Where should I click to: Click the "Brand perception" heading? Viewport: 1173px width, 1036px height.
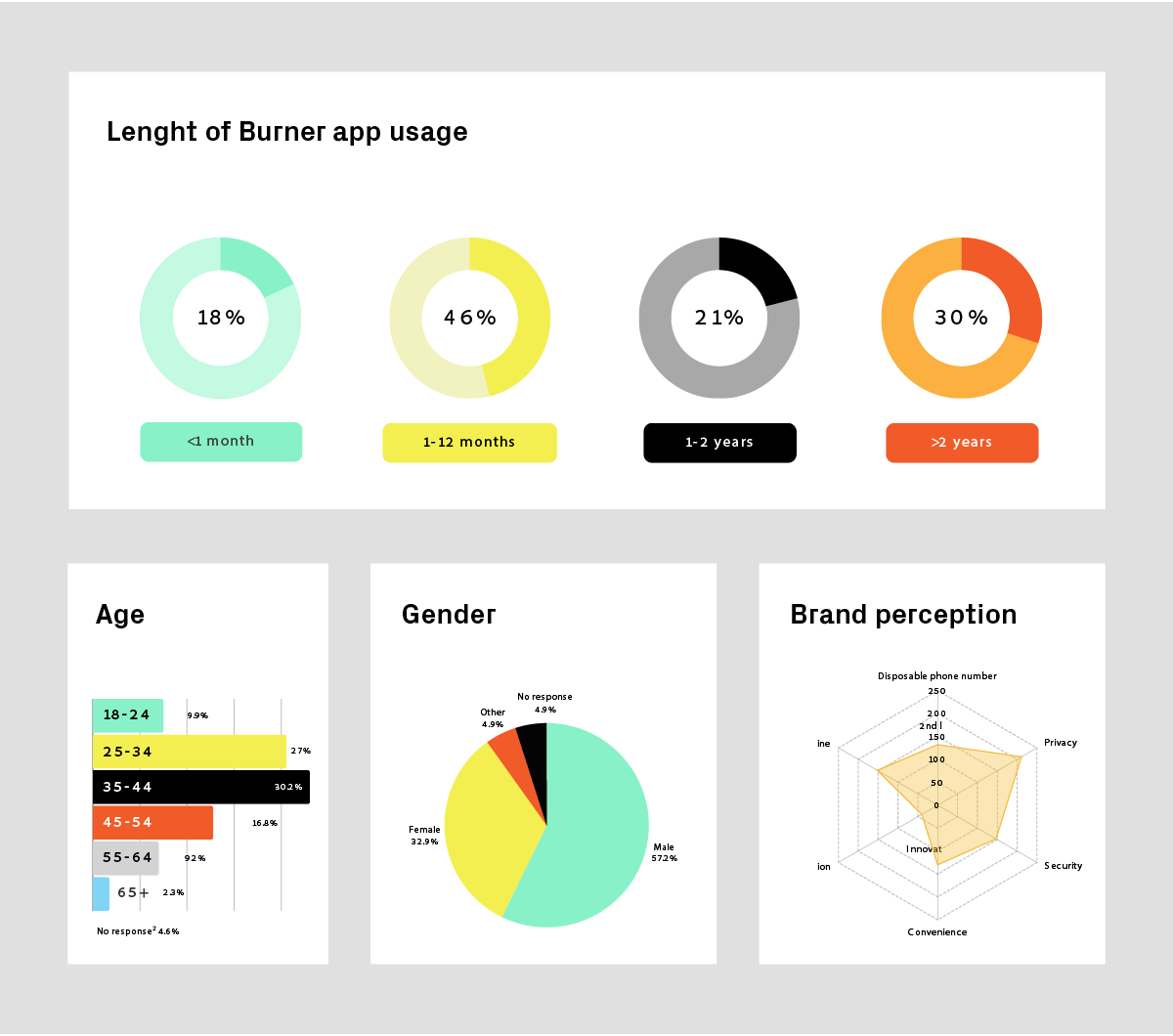click(x=903, y=615)
